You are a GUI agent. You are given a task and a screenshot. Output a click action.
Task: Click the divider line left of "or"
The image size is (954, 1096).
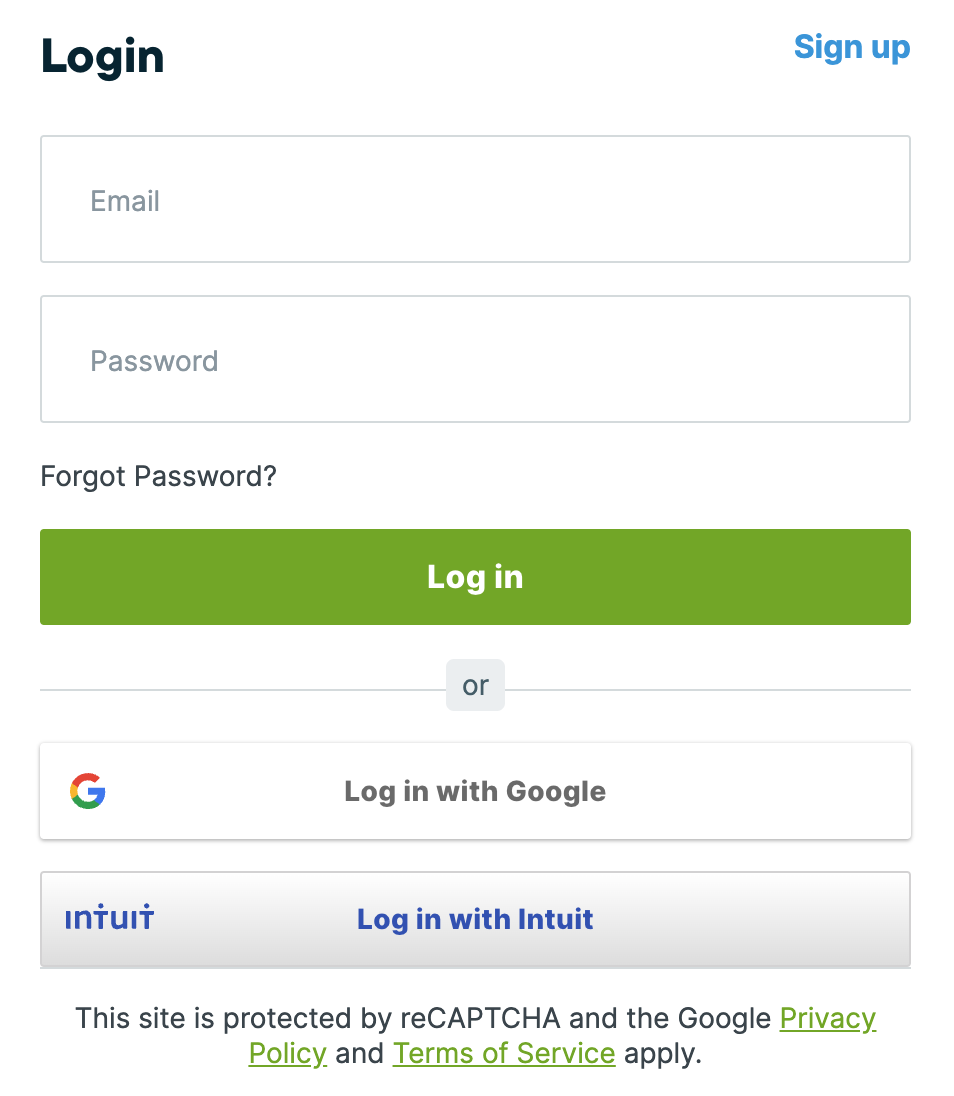240,690
